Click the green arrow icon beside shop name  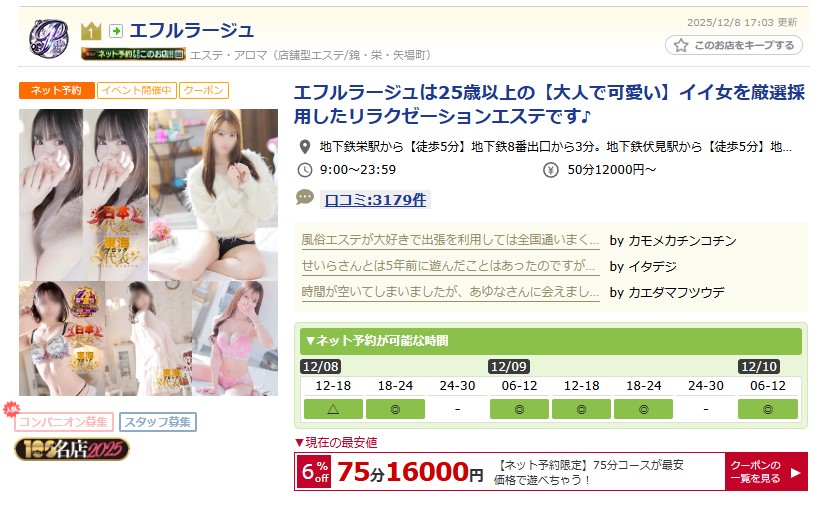tap(116, 31)
